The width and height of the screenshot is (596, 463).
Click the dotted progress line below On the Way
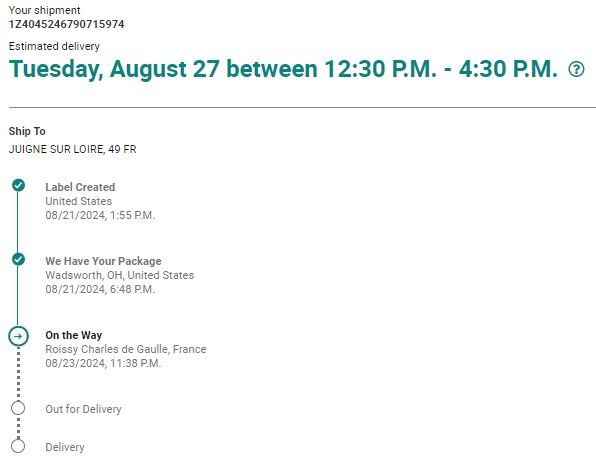[18, 373]
